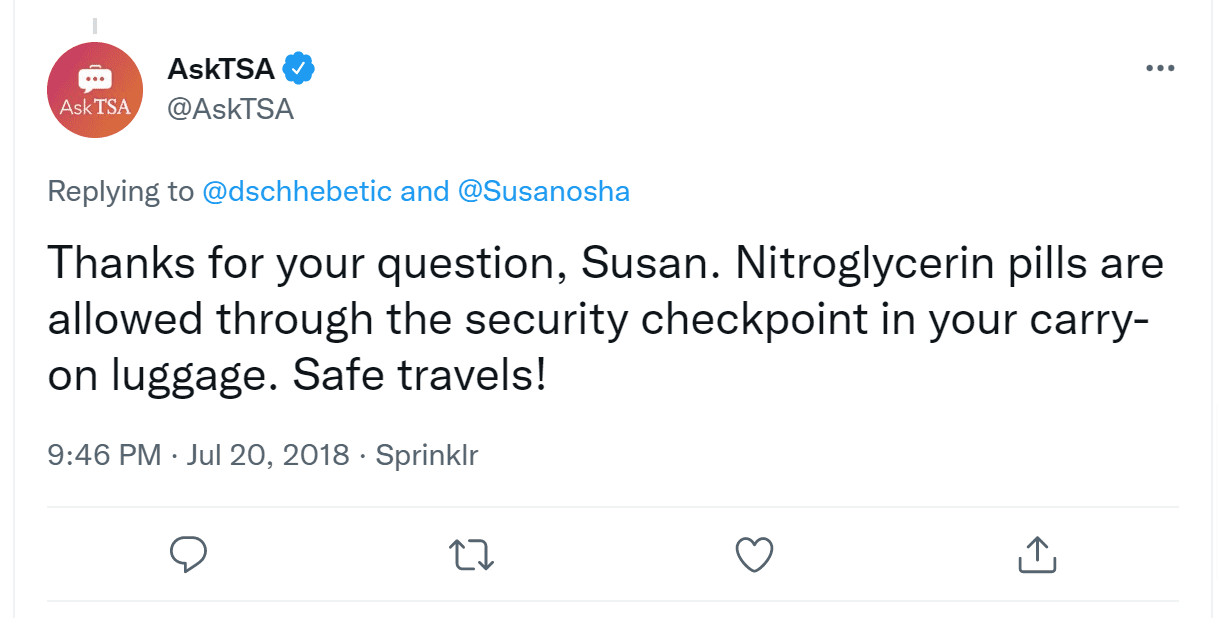Open the @Susanosha mention link

pos(544,191)
